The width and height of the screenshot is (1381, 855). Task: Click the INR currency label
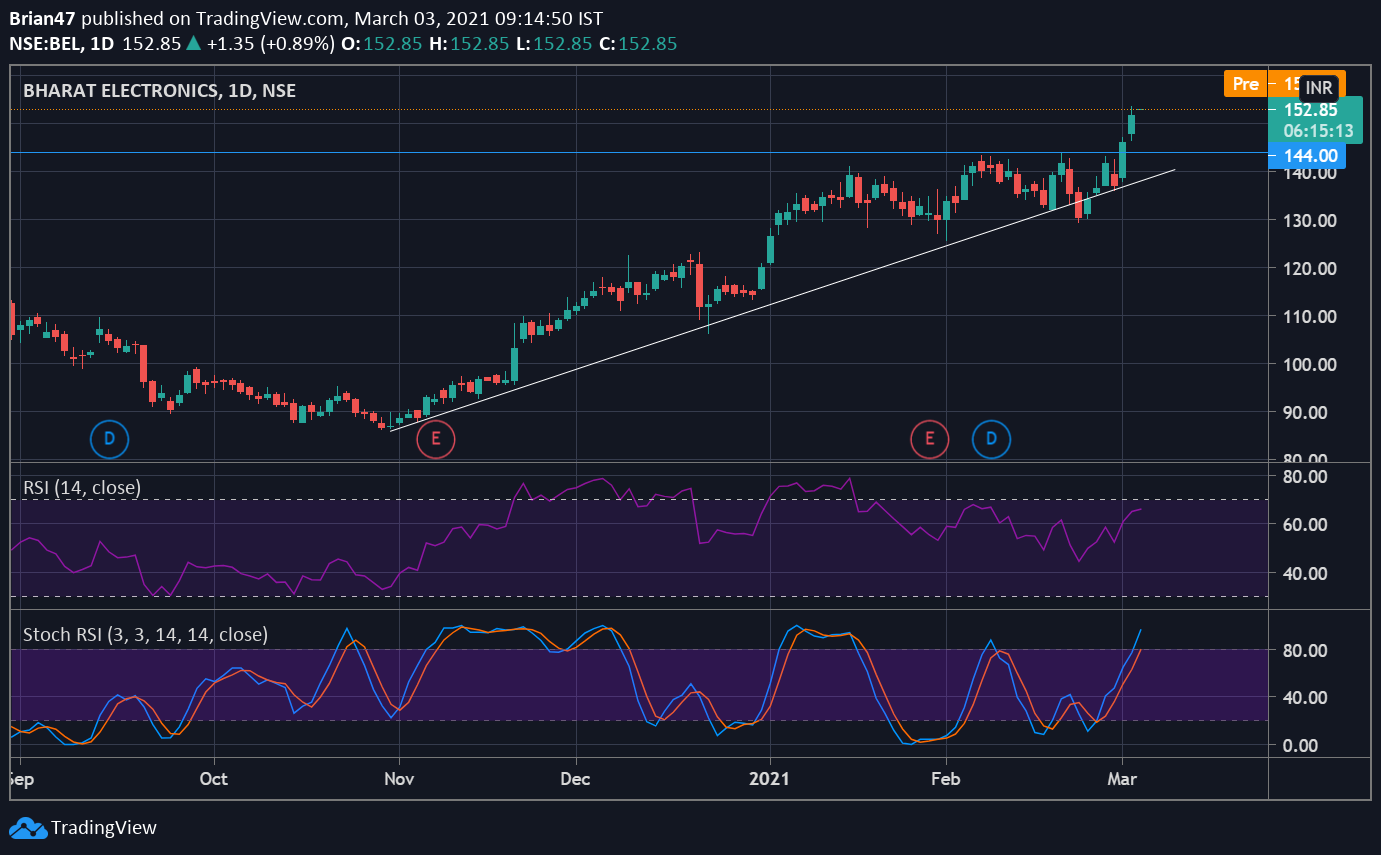click(1319, 88)
